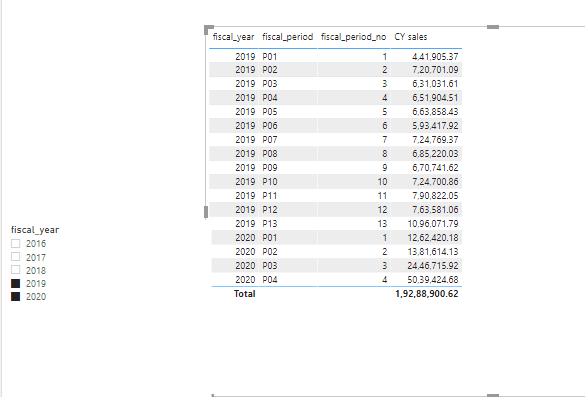The height and width of the screenshot is (397, 585).
Task: Select period number 12 cell
Action: click(x=382, y=210)
